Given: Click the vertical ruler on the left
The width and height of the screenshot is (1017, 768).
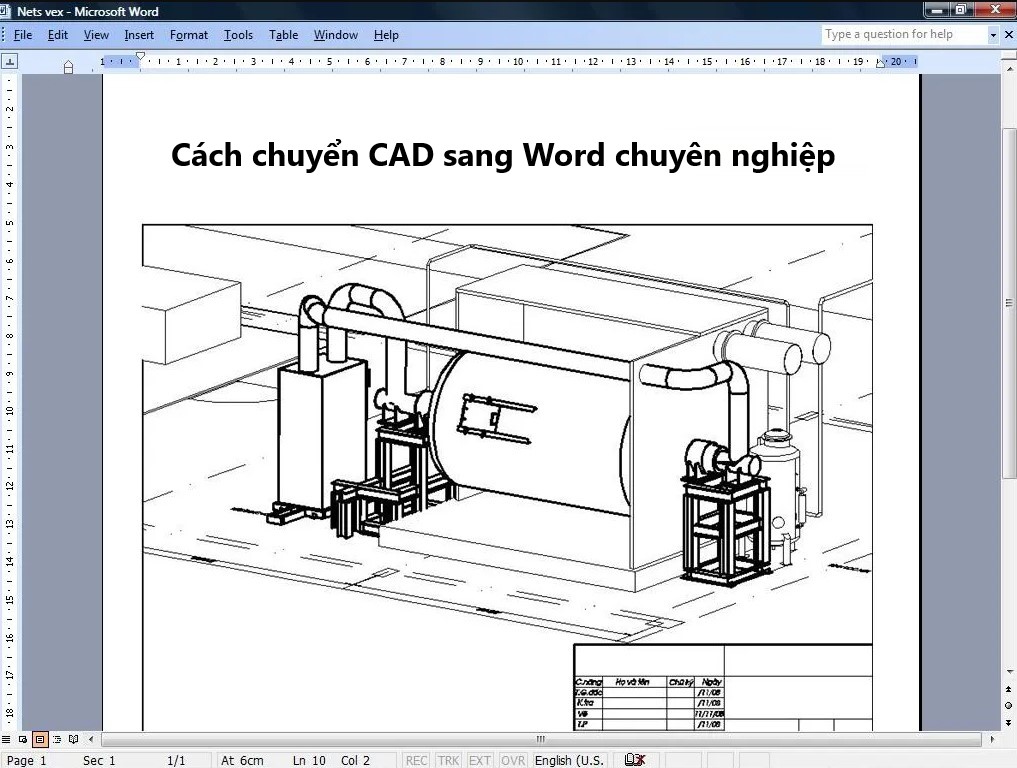Looking at the screenshot, I should (10, 402).
